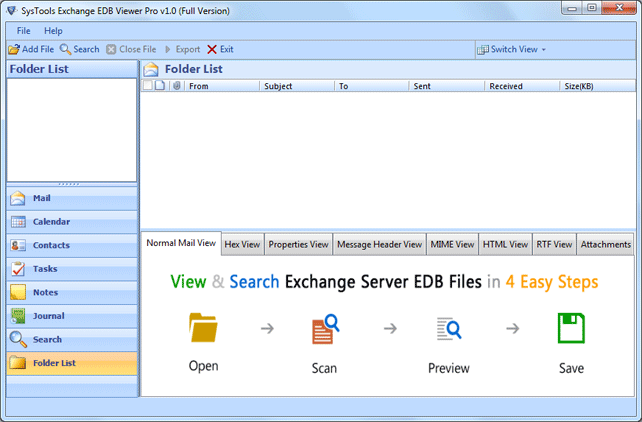Click the Add File label in toolbar

[38, 49]
